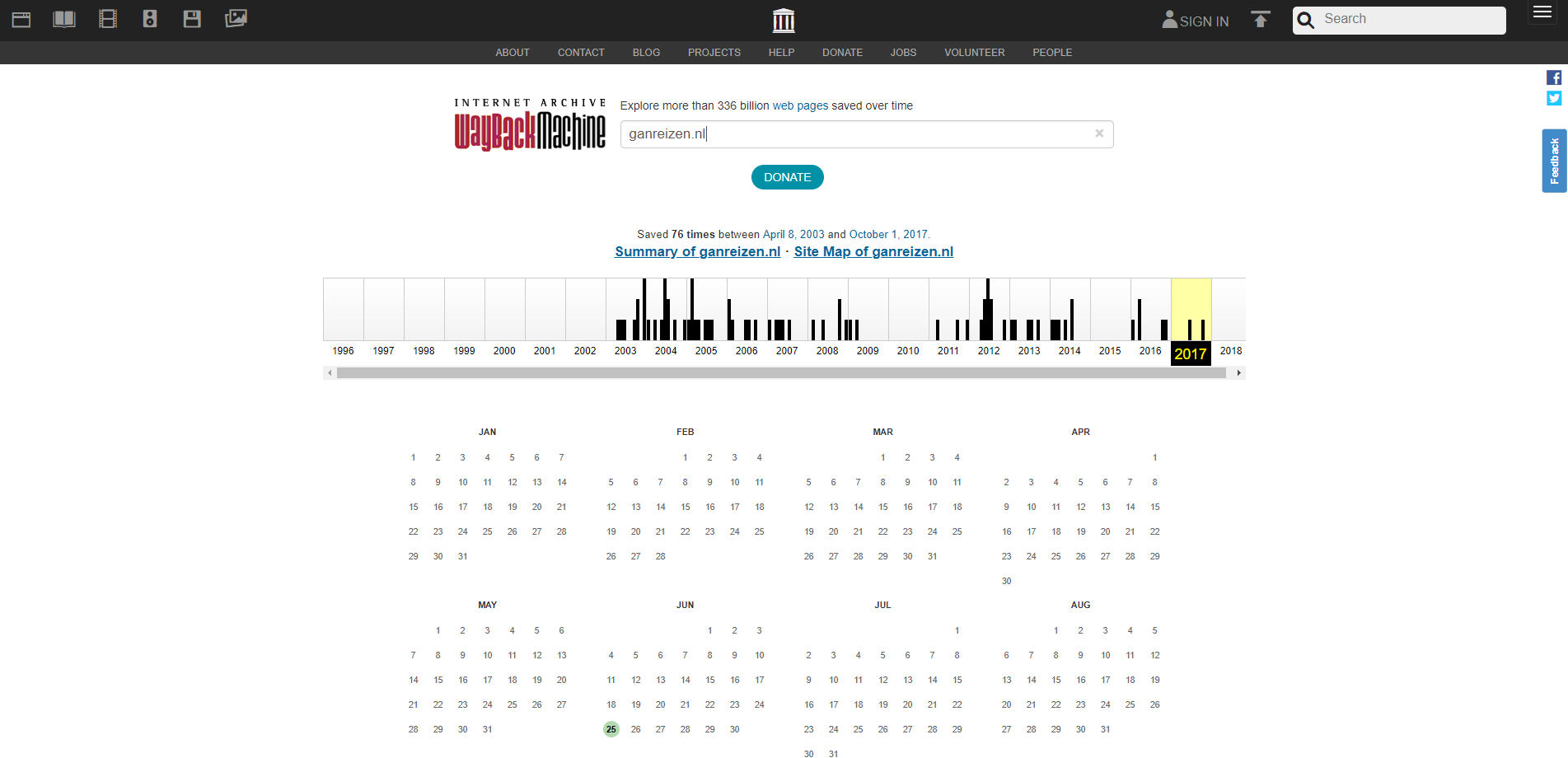1568x758 pixels.
Task: Open the PROJECTS menu item
Action: click(714, 53)
